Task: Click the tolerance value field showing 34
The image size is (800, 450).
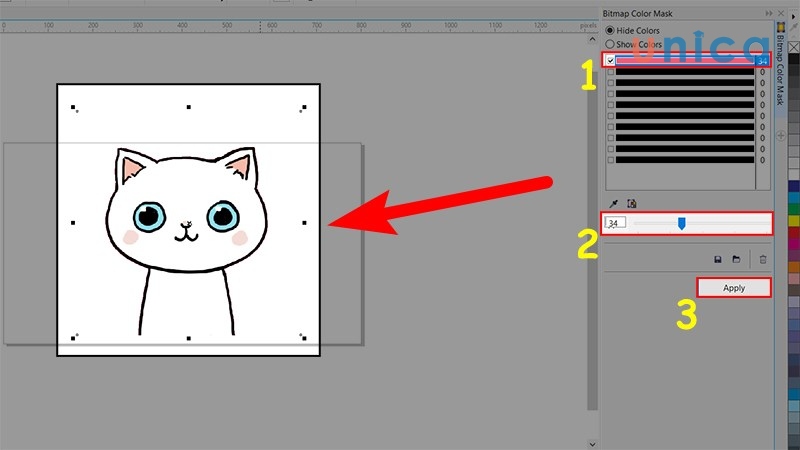Action: [616, 223]
